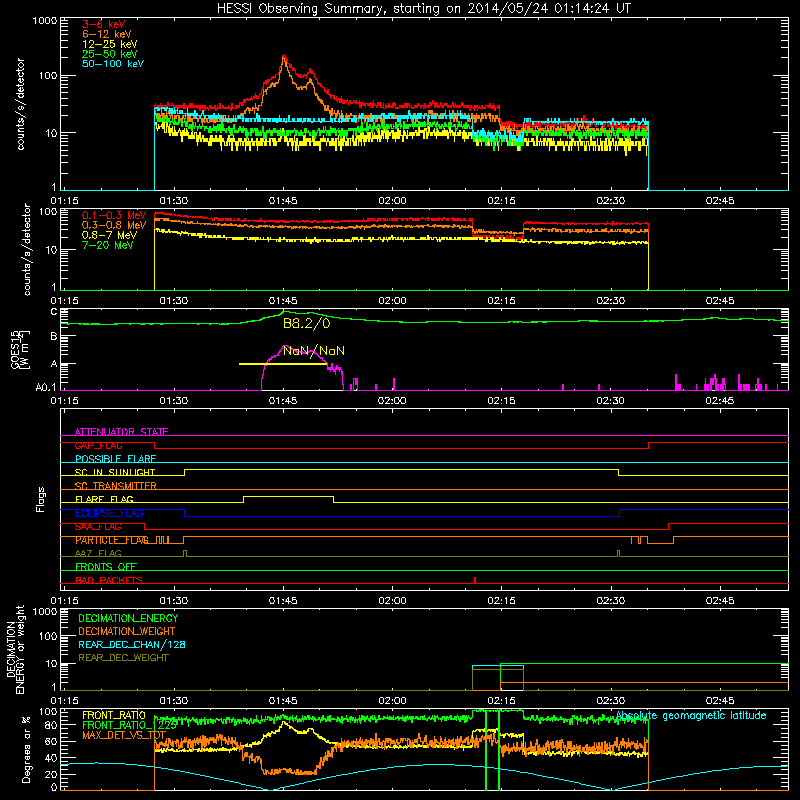Select the AAZ_FLAG label
The image size is (800, 800).
(x=98, y=553)
